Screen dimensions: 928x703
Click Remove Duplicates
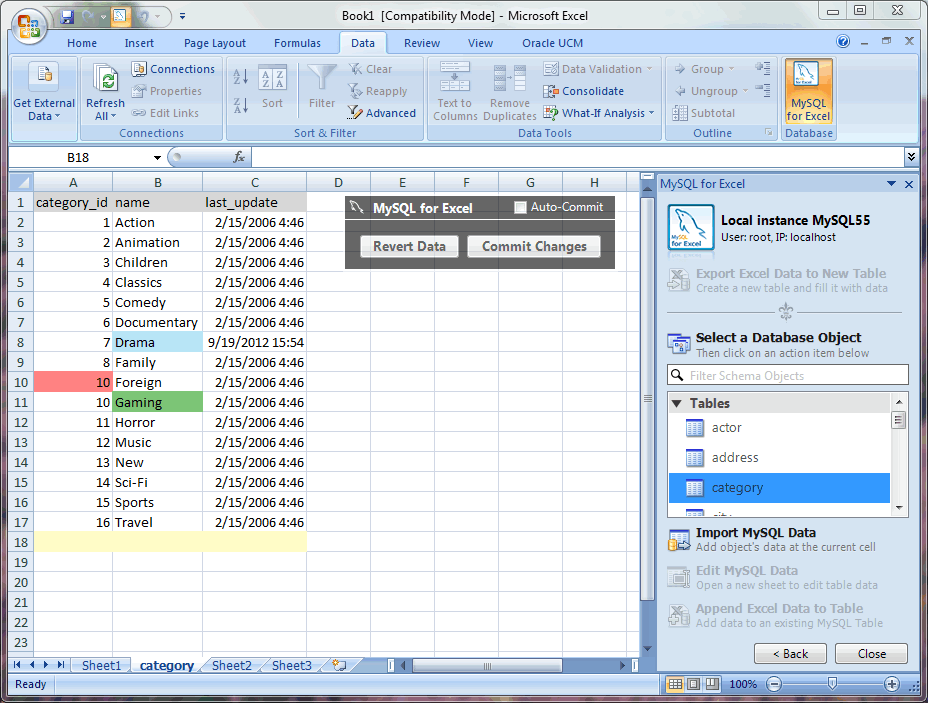510,92
